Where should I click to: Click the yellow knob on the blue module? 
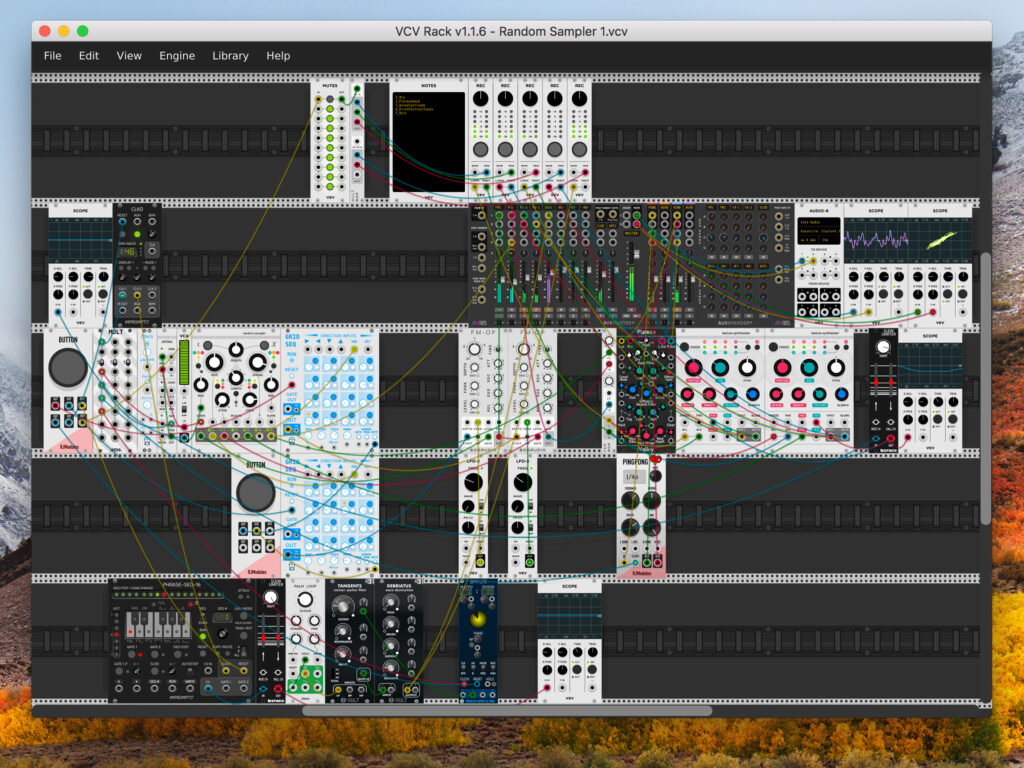478,620
